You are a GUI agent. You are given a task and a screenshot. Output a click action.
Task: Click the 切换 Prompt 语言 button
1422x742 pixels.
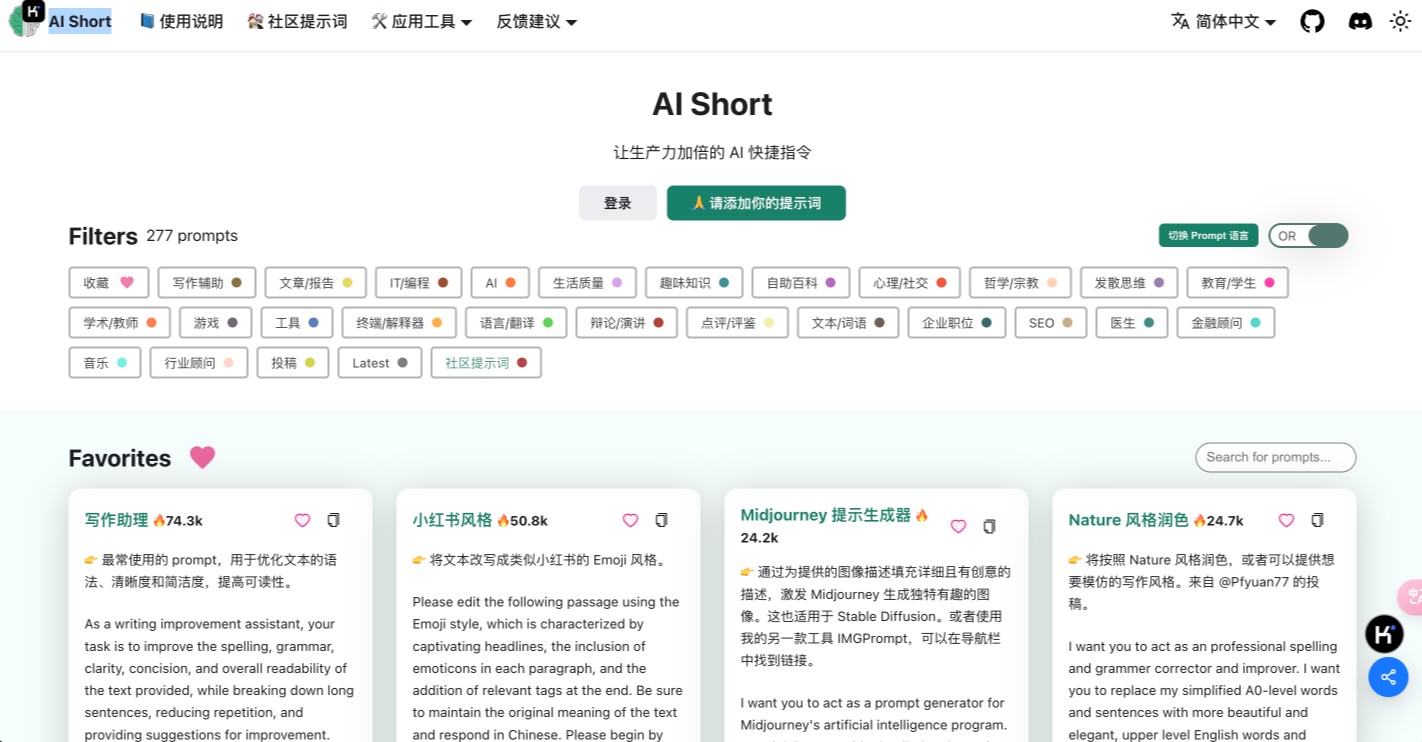point(1208,236)
